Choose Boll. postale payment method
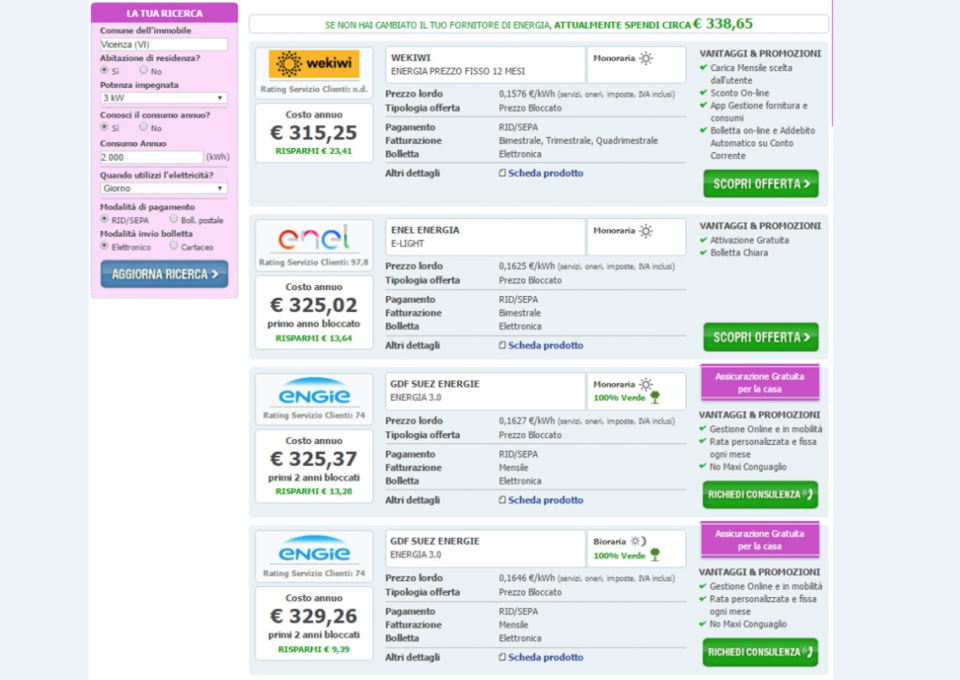The image size is (960, 680). (174, 219)
